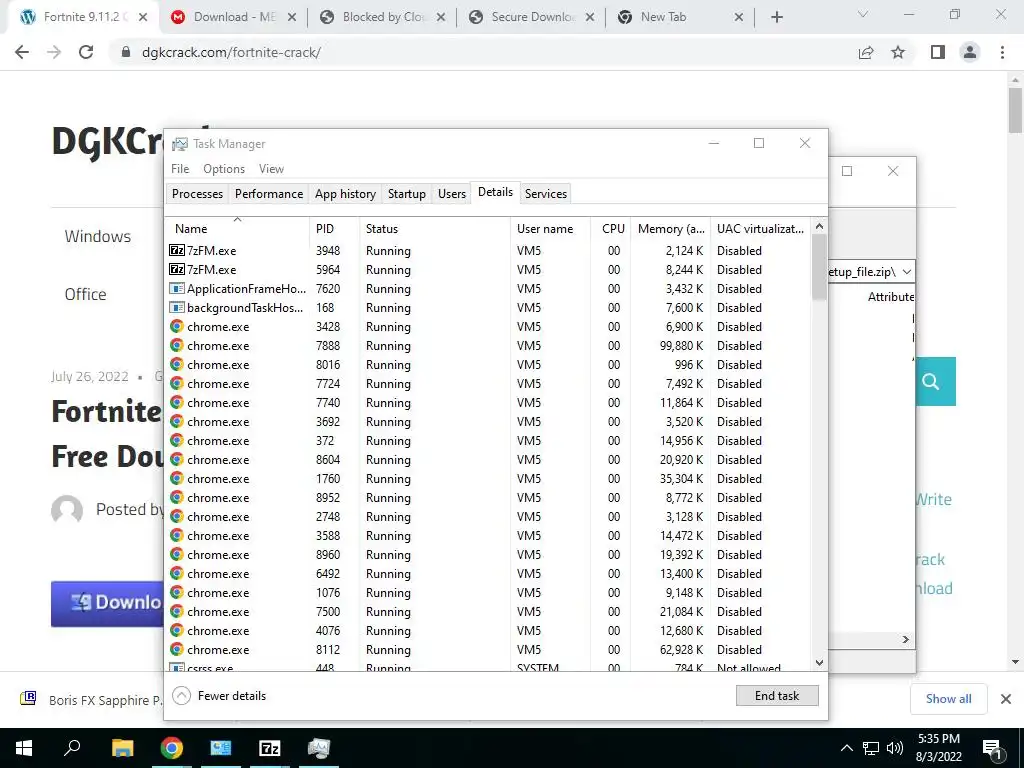The image size is (1024, 768).
Task: Open Chrome profile avatar
Action: click(x=970, y=52)
